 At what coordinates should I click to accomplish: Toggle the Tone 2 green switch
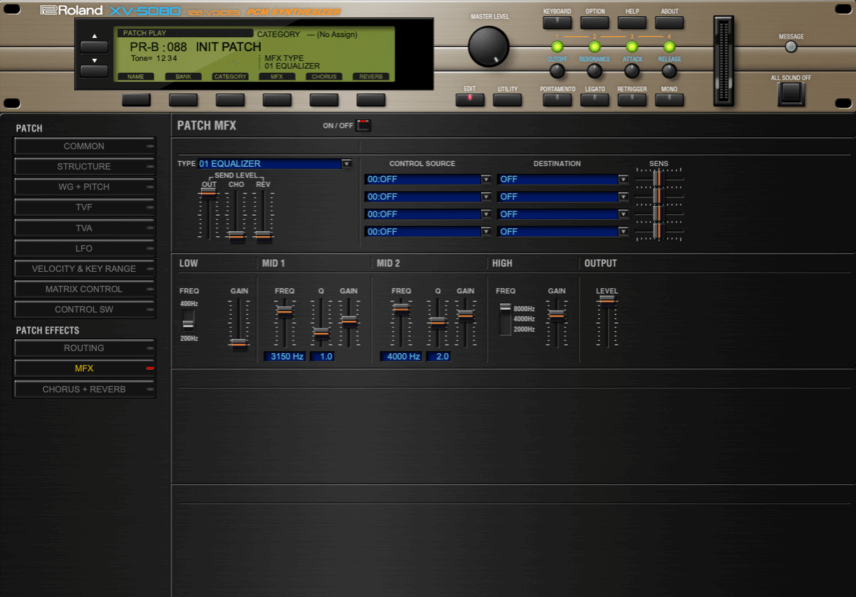click(594, 47)
